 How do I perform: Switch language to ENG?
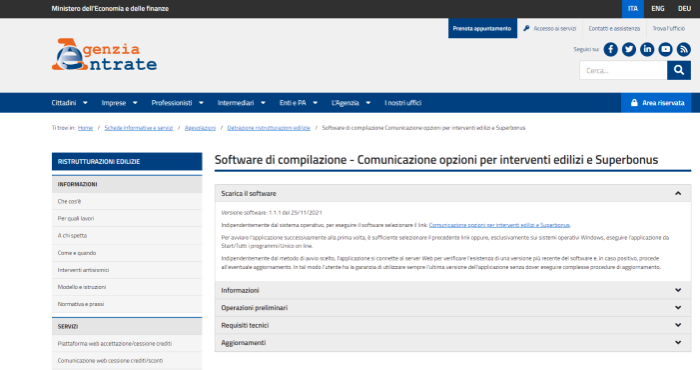[658, 8]
